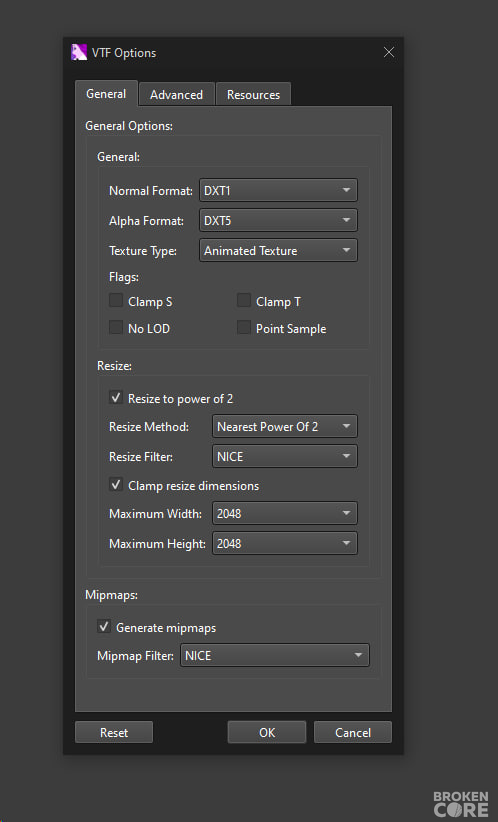Choose a Maximum Height value
Screen dimensions: 498x822
tap(285, 543)
